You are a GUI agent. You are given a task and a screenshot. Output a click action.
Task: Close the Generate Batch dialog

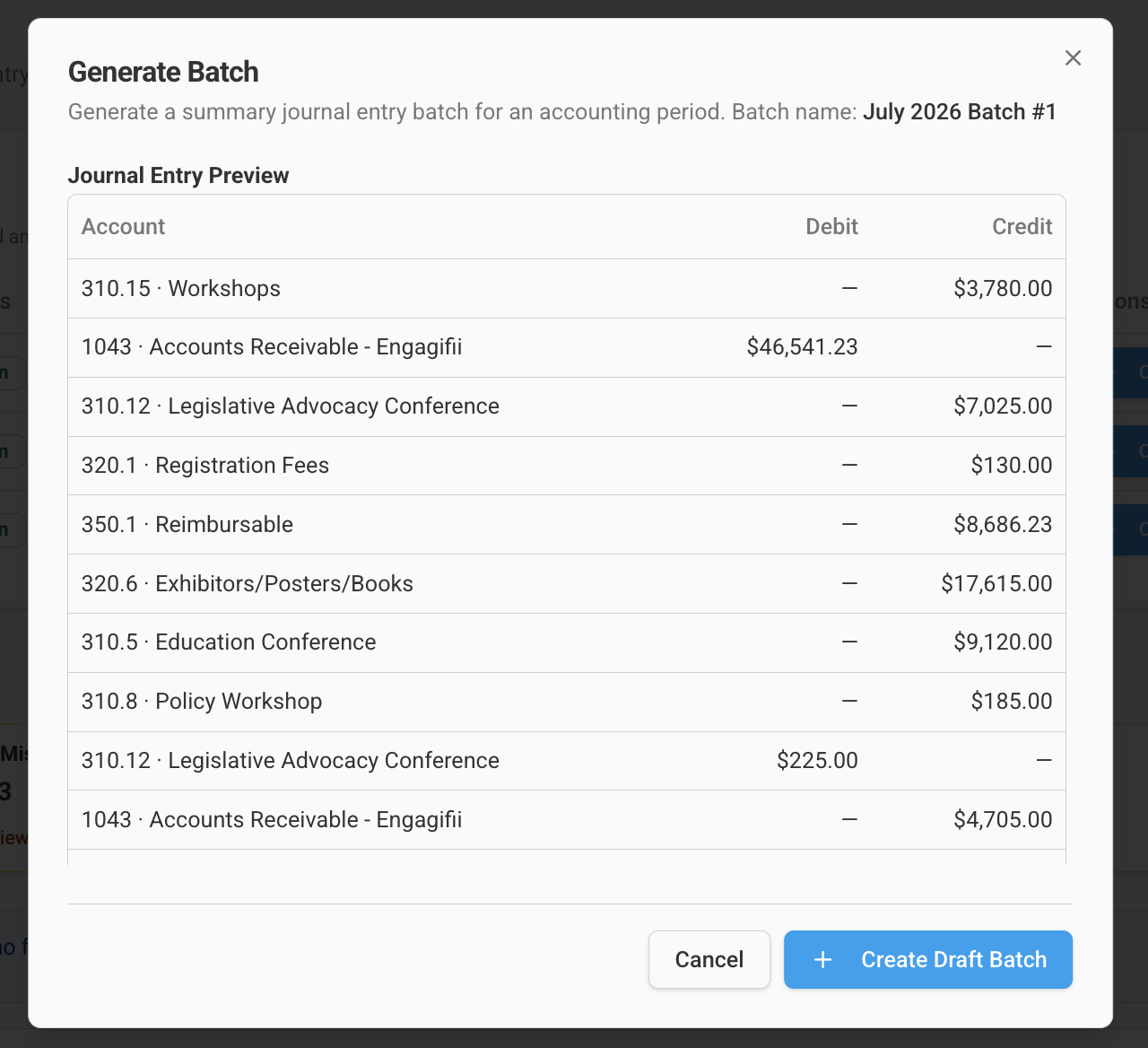coord(1073,58)
